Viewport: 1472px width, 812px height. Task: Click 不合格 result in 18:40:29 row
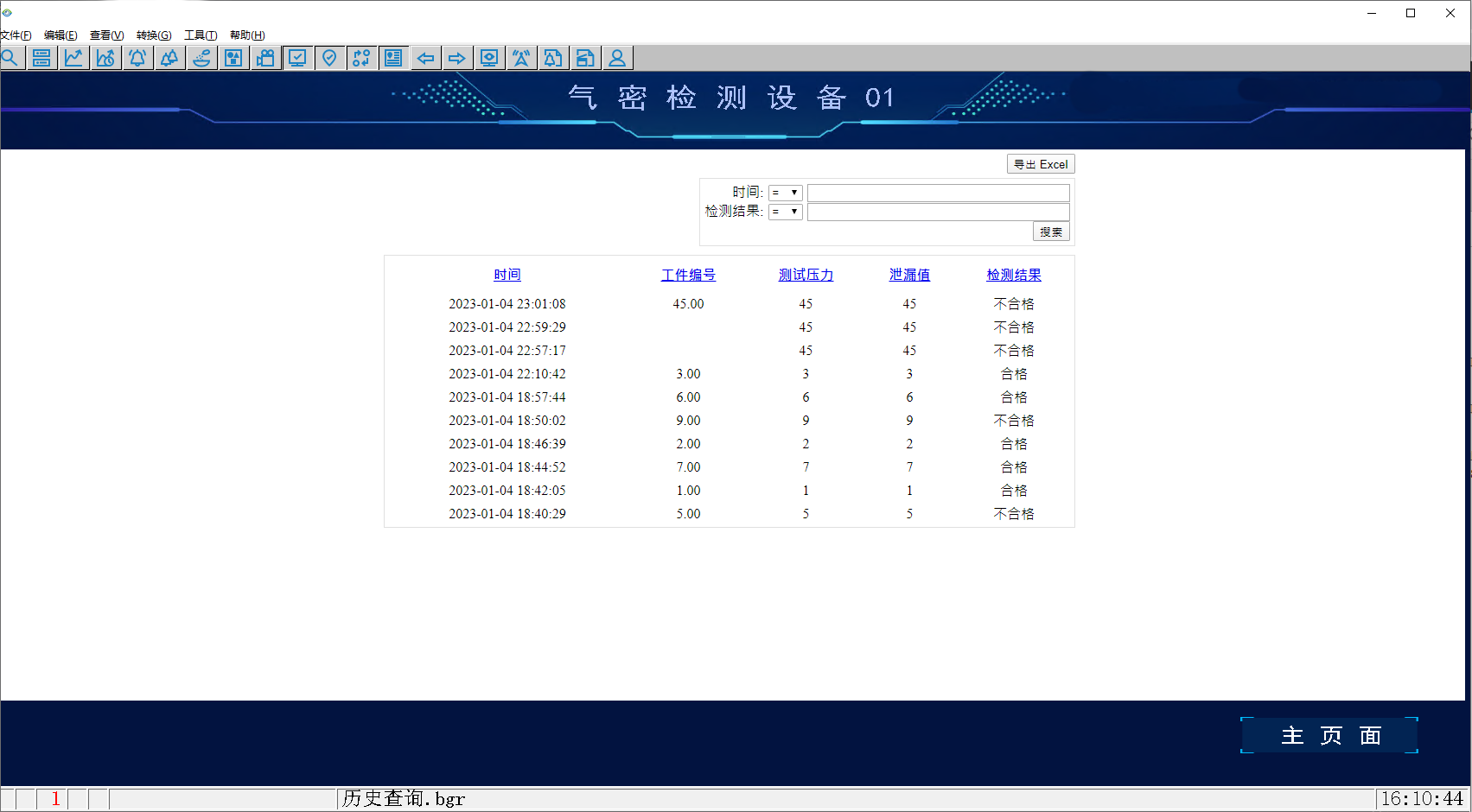tap(1014, 514)
